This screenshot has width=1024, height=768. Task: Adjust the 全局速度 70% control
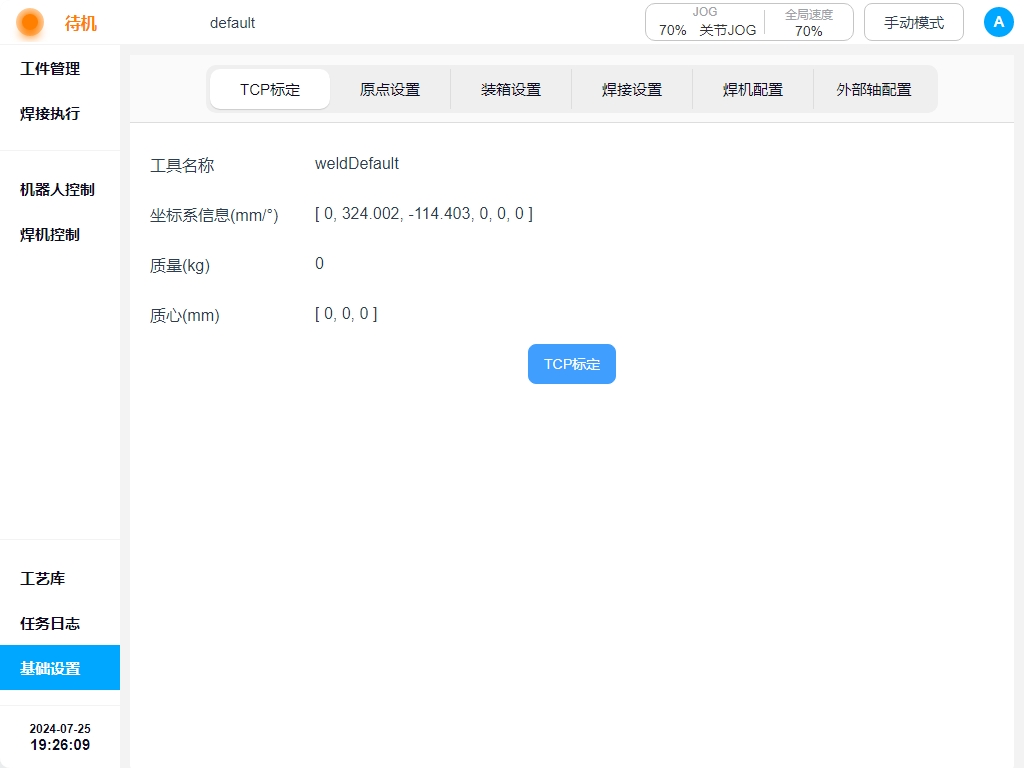click(808, 22)
